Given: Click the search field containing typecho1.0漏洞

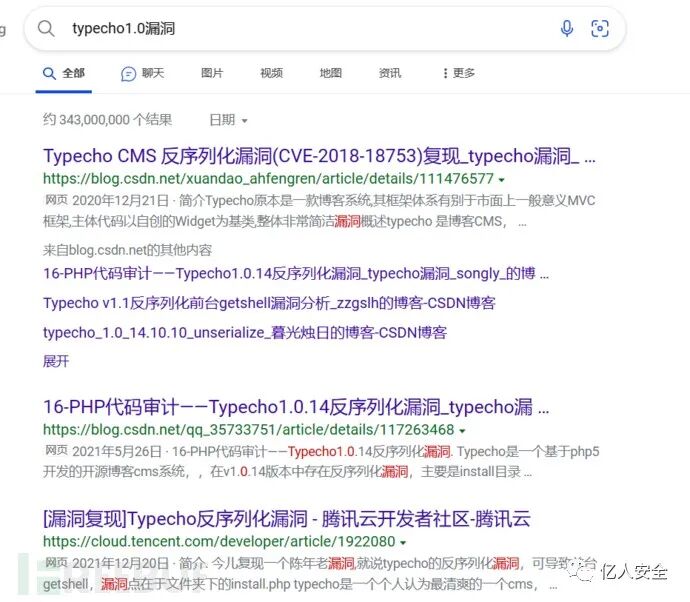Looking at the screenshot, I should pyautogui.click(x=325, y=29).
